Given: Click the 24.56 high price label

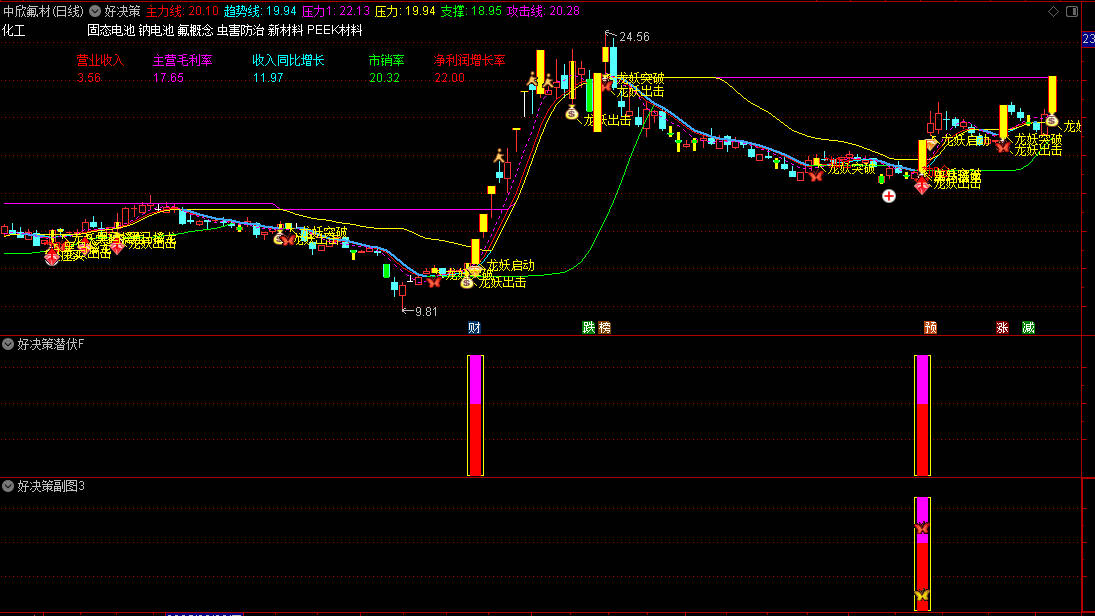Looking at the screenshot, I should (x=634, y=37).
